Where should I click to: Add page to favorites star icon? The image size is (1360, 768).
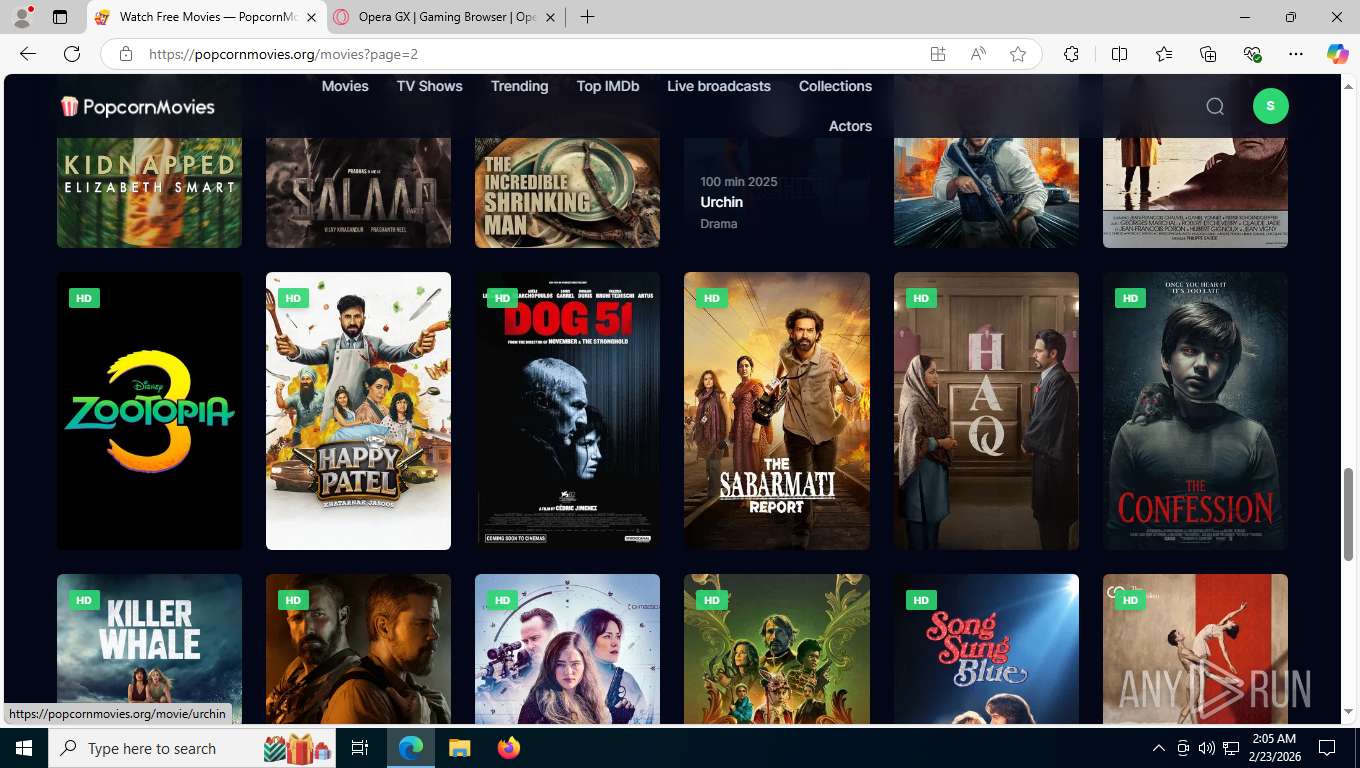pyautogui.click(x=1018, y=54)
